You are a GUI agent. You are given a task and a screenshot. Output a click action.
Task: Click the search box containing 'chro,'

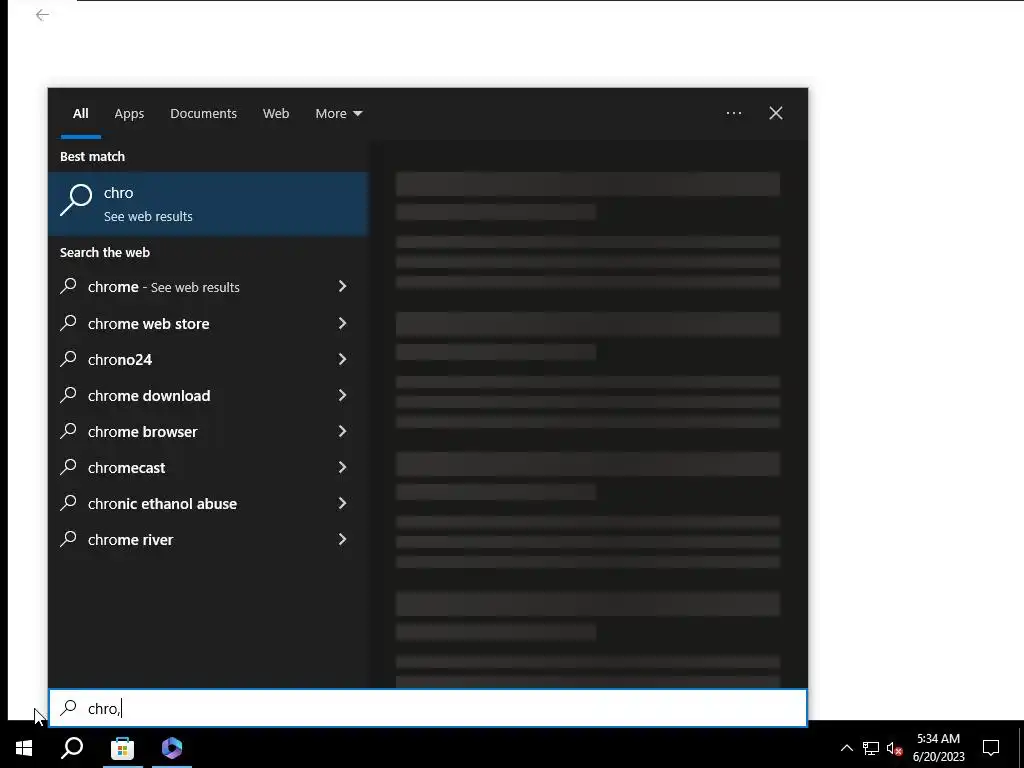click(428, 708)
